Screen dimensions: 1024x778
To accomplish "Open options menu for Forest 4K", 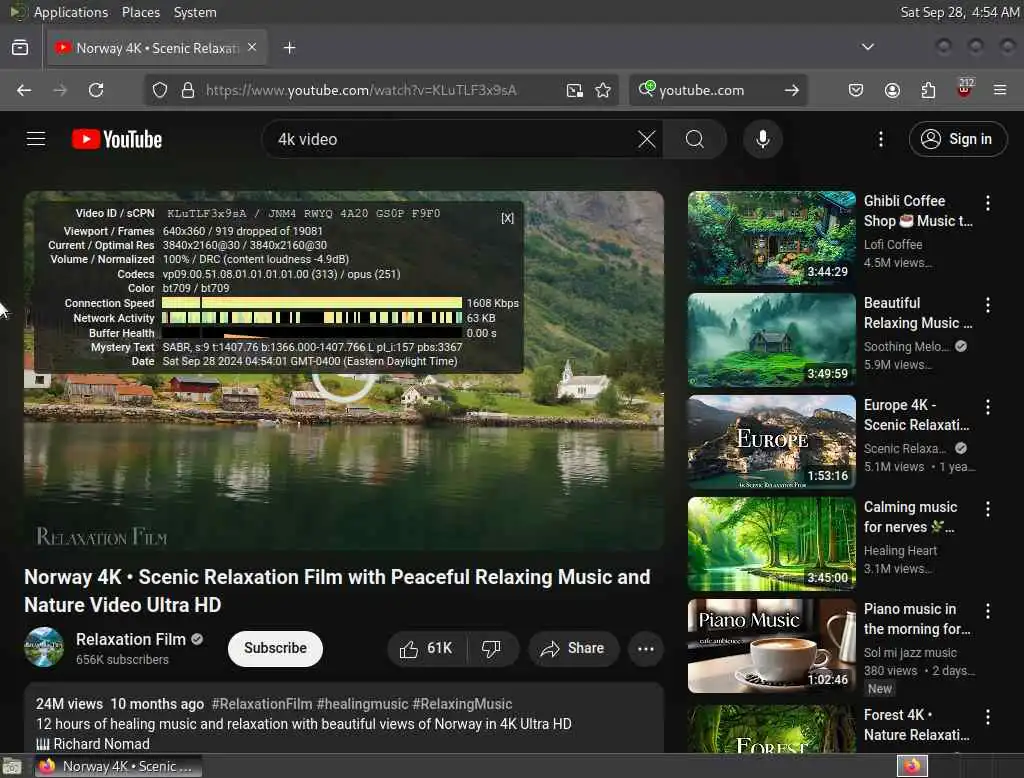I will pos(988,717).
